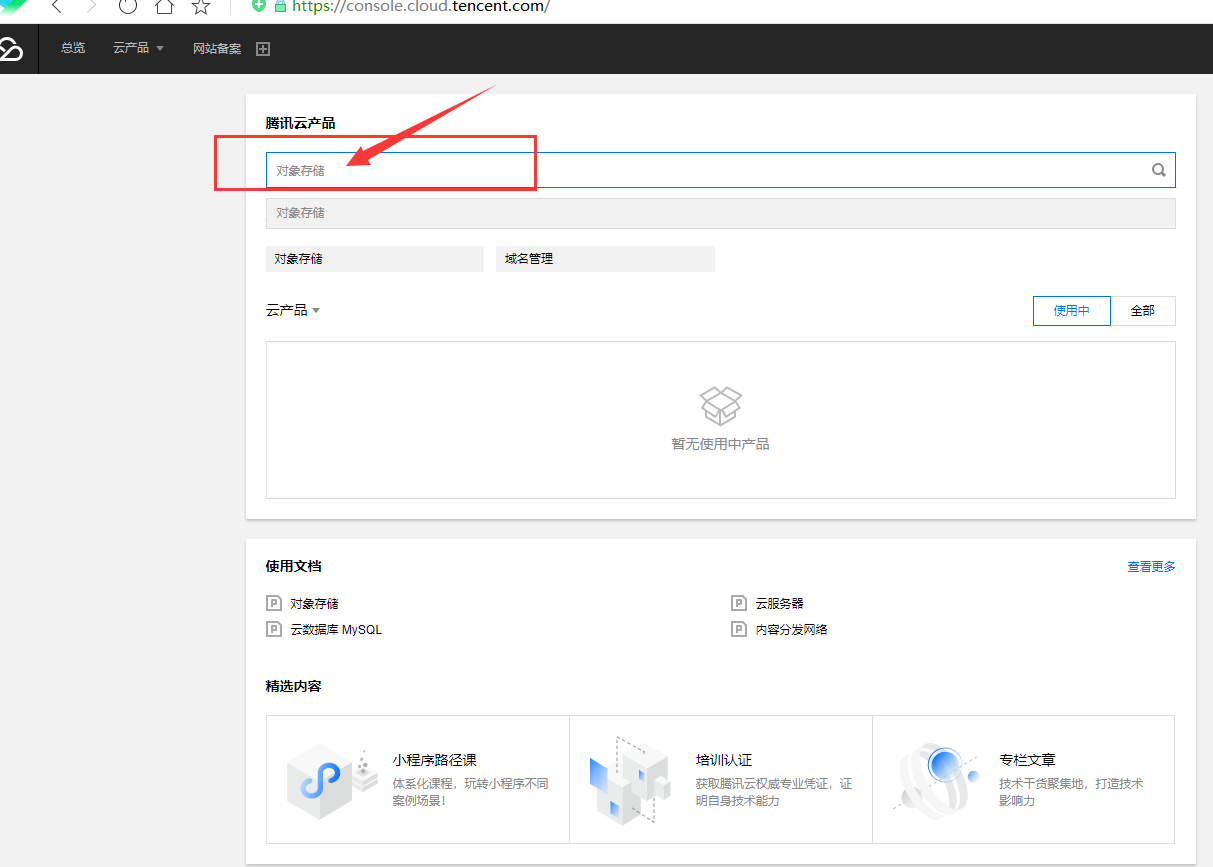This screenshot has width=1213, height=867.
Task: Click description 技术干货聚集地，打造技术影响力
Action: [1071, 792]
